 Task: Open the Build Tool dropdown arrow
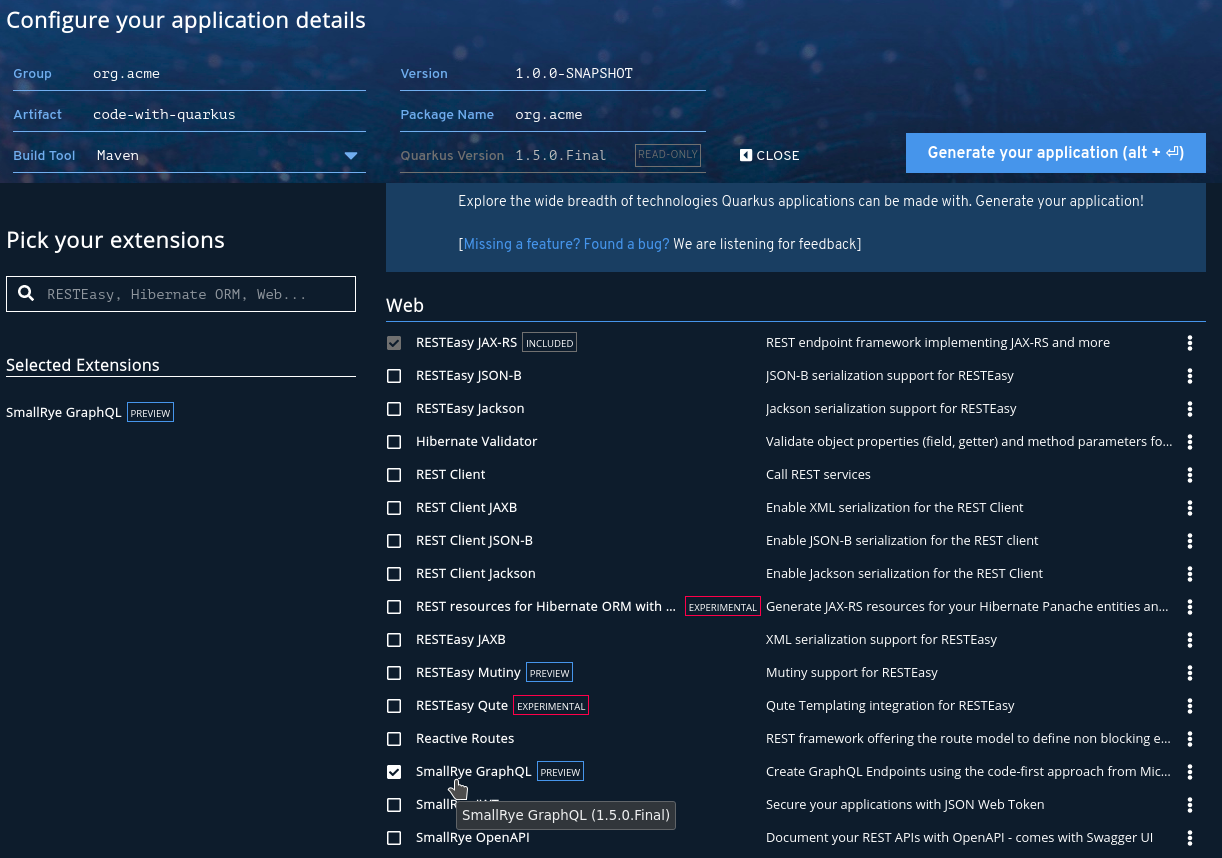351,156
